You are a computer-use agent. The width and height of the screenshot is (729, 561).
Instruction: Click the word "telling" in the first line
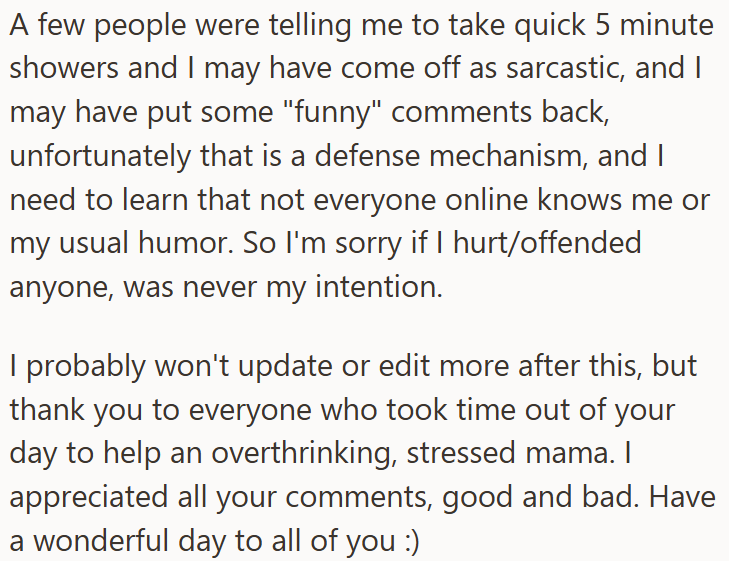tap(310, 26)
